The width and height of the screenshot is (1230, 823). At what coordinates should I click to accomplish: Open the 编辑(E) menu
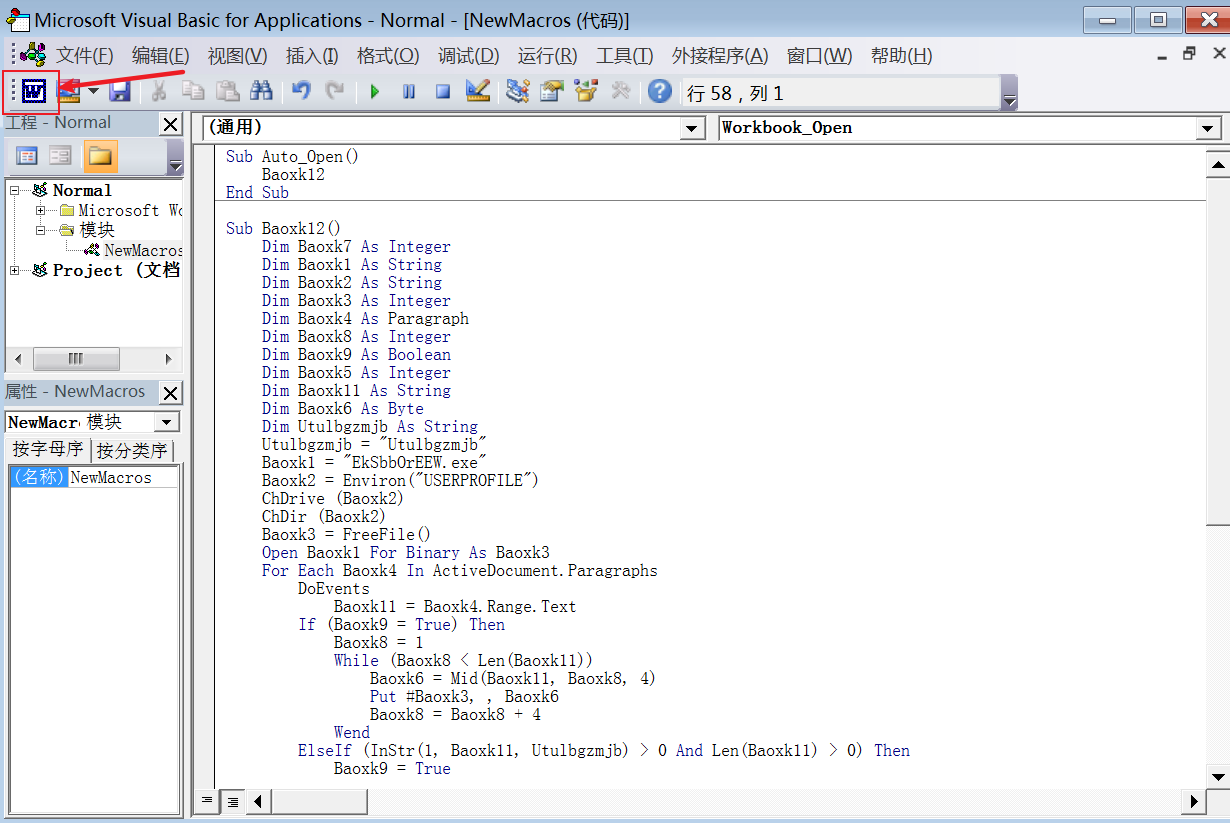(x=160, y=56)
